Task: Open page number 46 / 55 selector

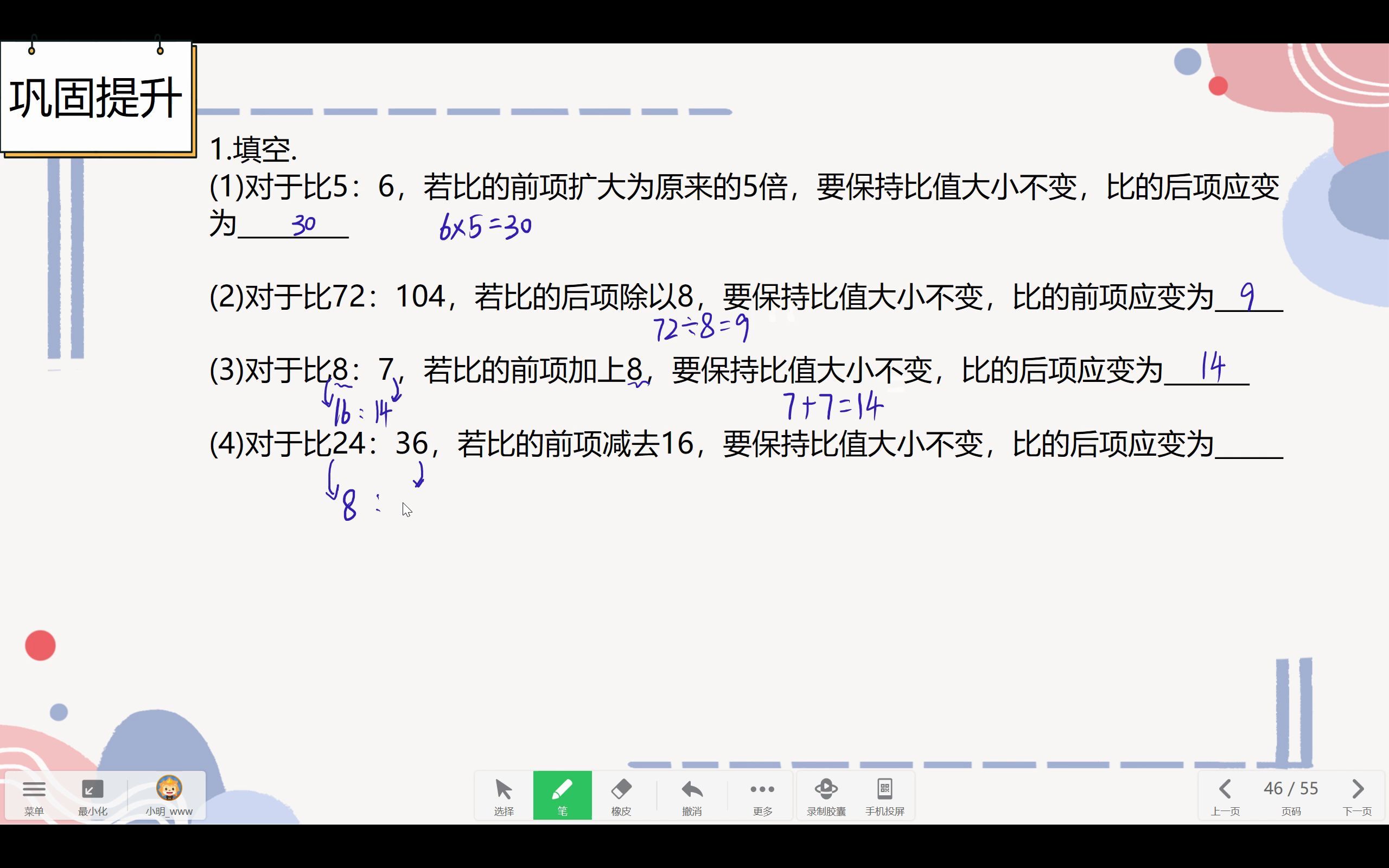Action: [x=1290, y=796]
